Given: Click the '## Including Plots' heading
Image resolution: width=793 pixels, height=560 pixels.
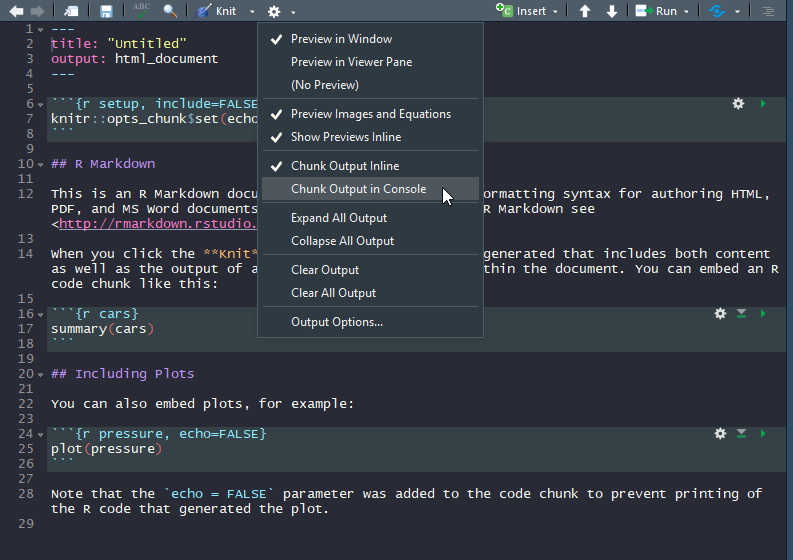Looking at the screenshot, I should click(122, 374).
